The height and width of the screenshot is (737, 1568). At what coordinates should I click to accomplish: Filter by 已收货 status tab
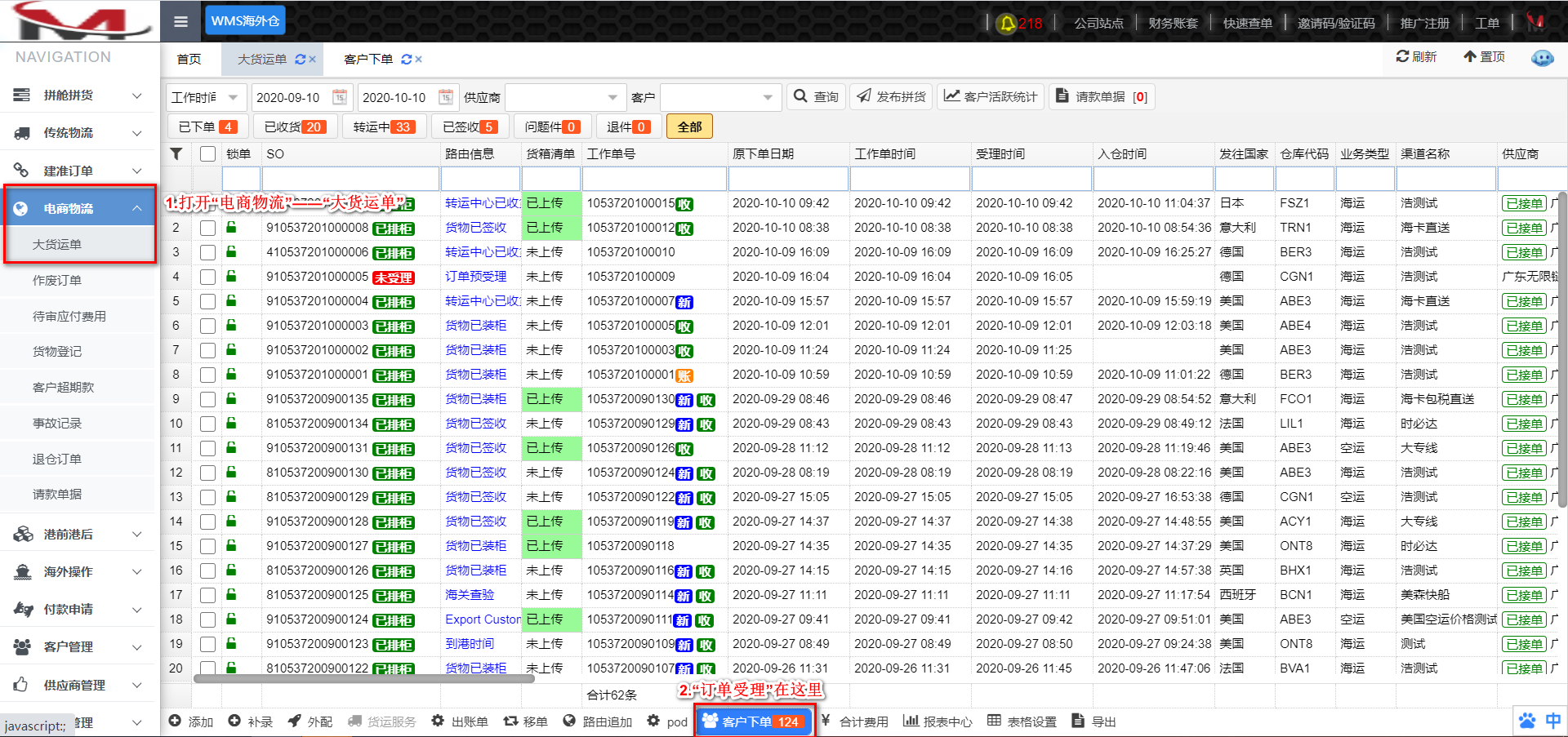pyautogui.click(x=295, y=127)
